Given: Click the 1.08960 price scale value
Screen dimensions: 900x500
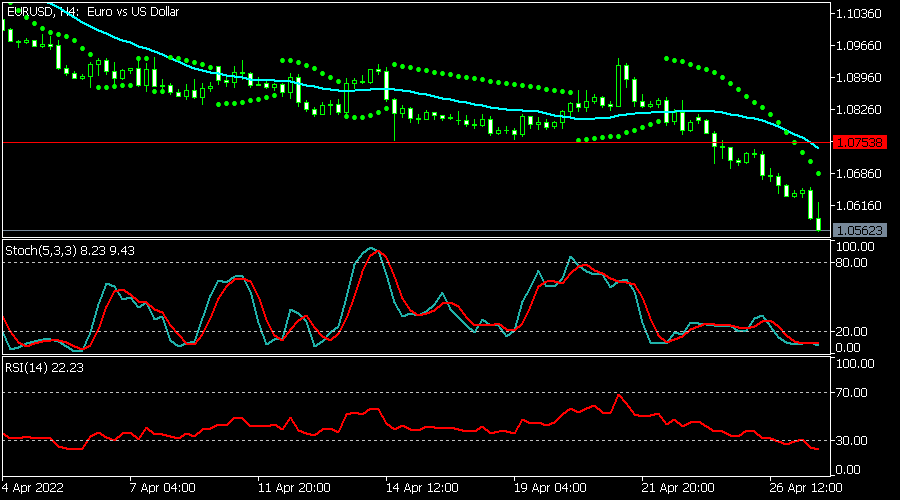Looking at the screenshot, I should 859,77.
